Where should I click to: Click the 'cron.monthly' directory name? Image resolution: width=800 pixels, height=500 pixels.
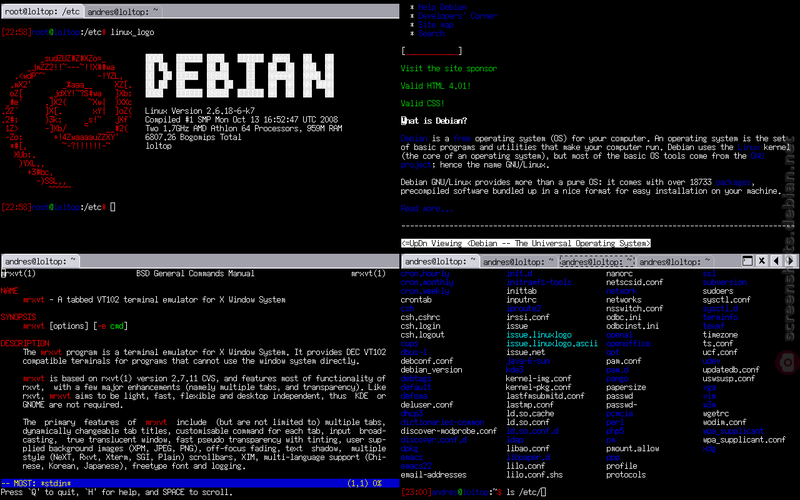pos(427,282)
